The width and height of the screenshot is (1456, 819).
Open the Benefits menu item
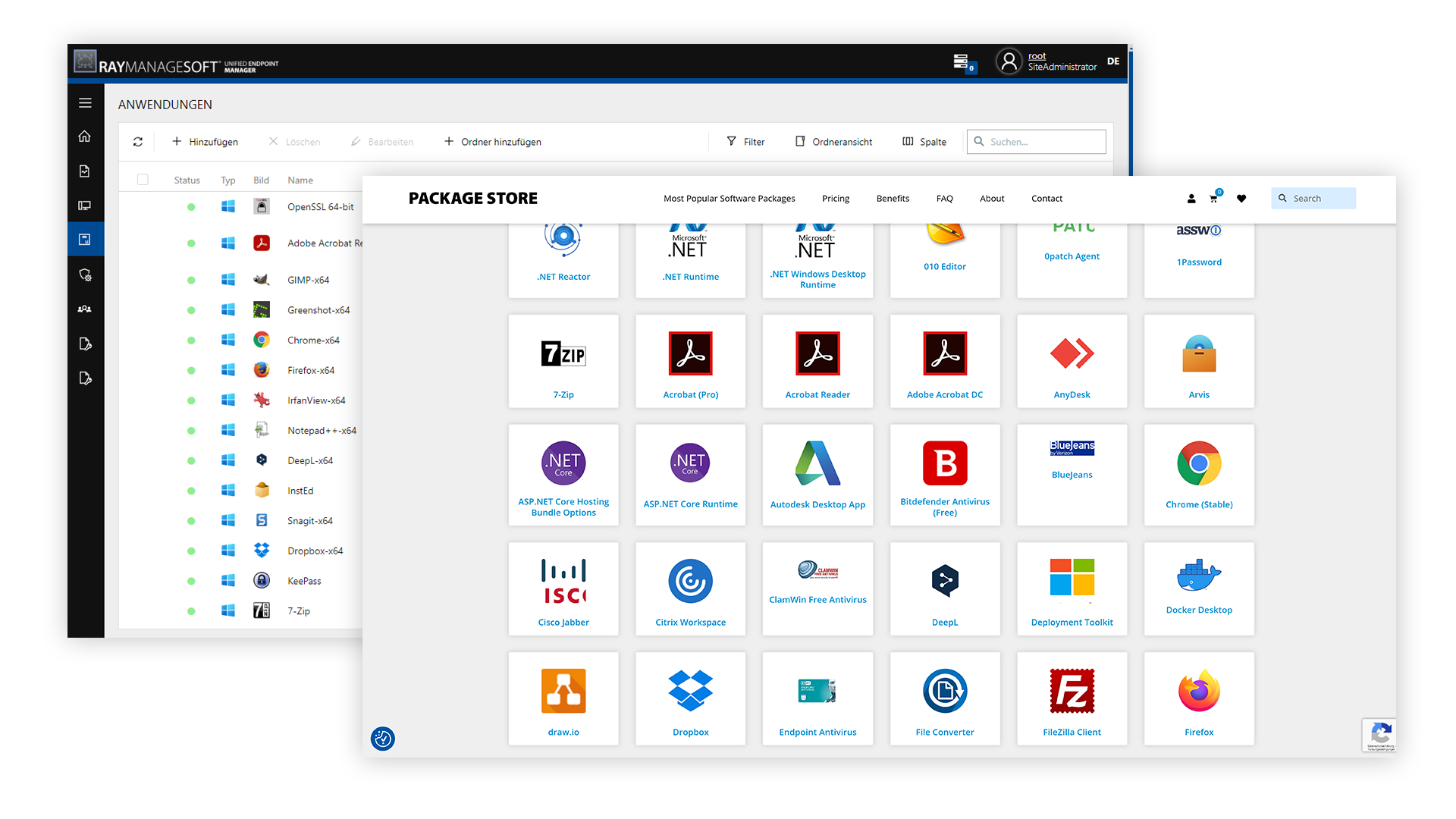[893, 199]
